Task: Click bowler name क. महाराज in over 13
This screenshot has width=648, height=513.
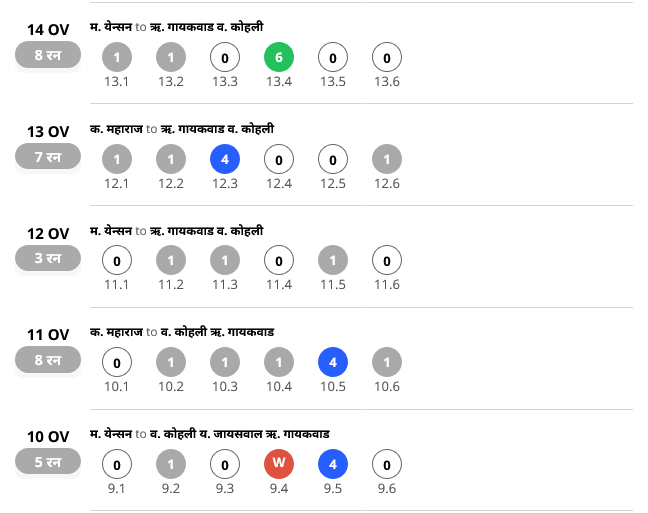Action: click(116, 129)
